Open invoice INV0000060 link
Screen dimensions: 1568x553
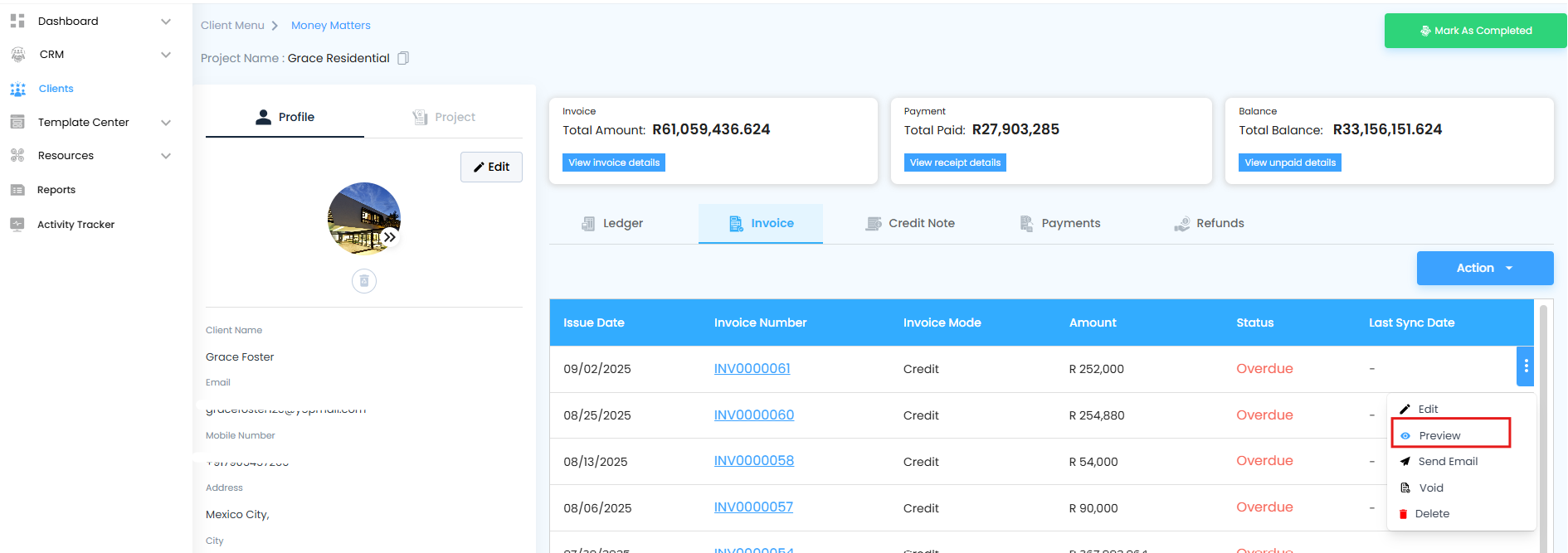click(x=753, y=415)
